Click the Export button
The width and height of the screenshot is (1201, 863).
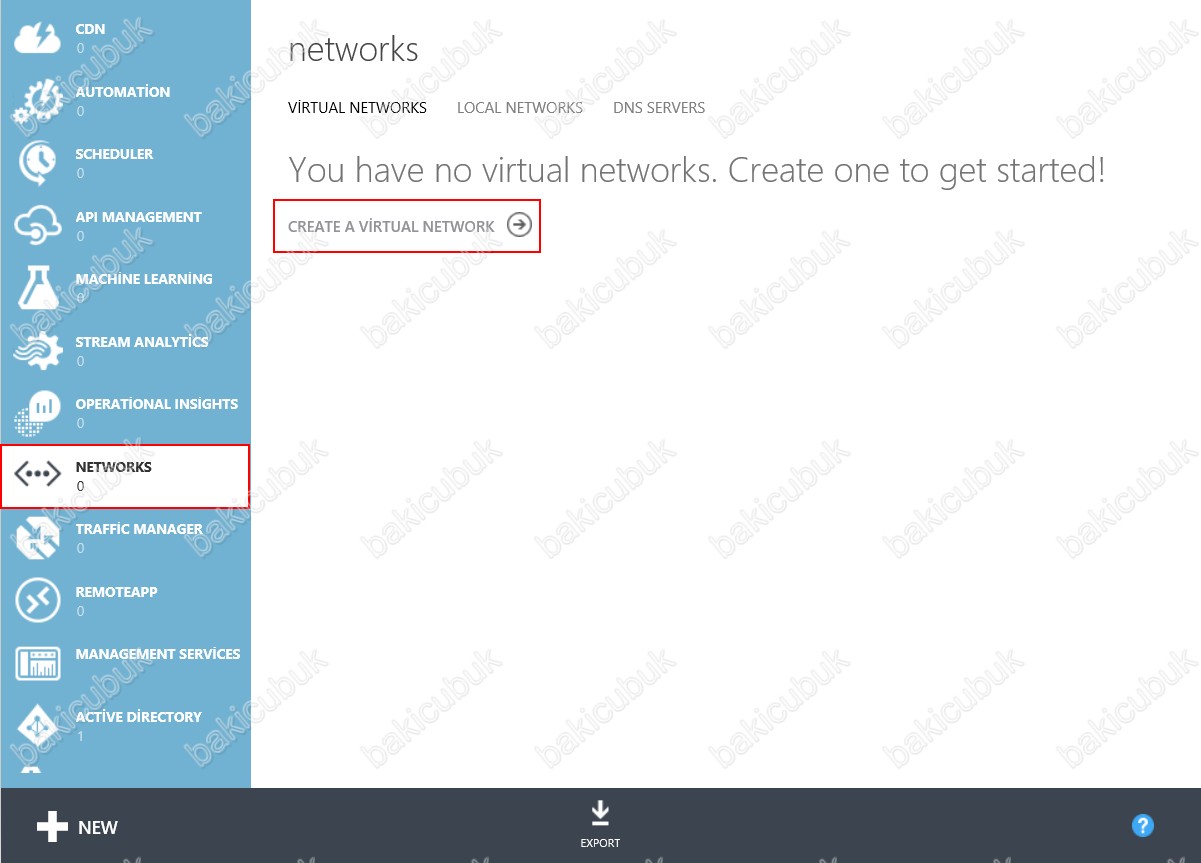[600, 825]
